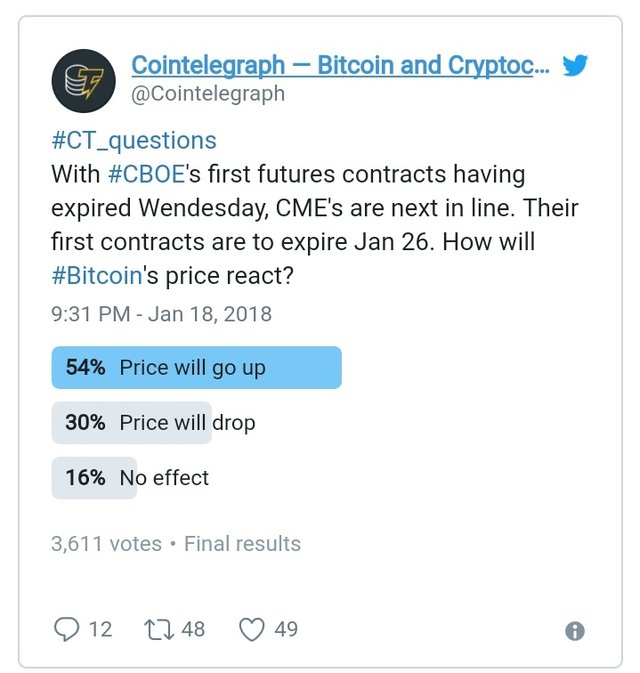Open the Cointelegraph account name link
640x673 pixels.
click(x=340, y=66)
